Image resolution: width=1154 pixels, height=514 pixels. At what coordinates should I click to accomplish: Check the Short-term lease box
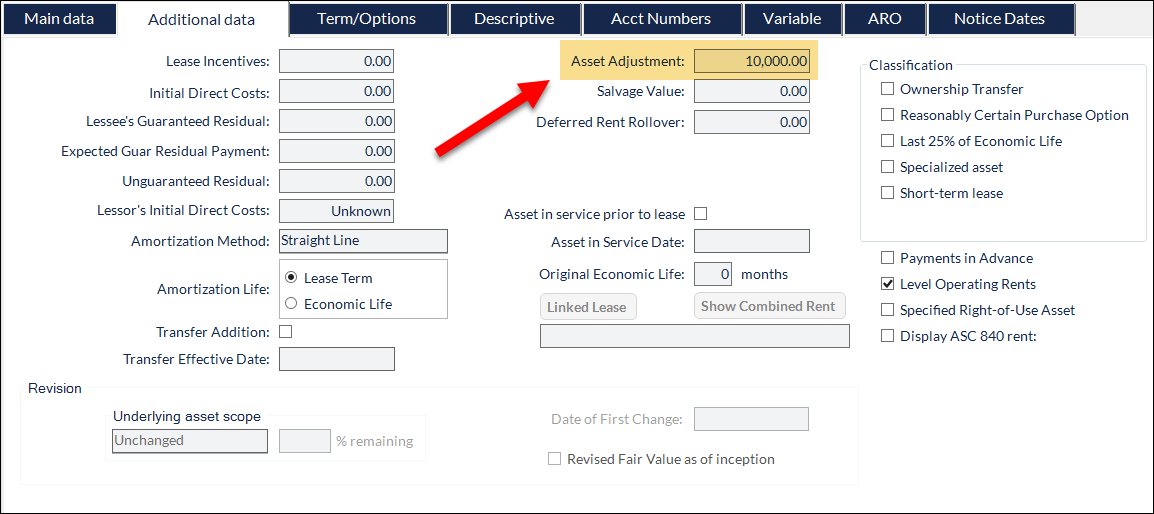887,193
